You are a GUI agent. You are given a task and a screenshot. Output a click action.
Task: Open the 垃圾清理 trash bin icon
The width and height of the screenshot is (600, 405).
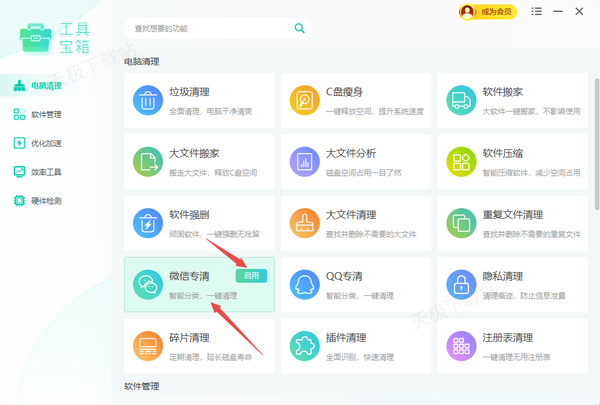click(148, 100)
